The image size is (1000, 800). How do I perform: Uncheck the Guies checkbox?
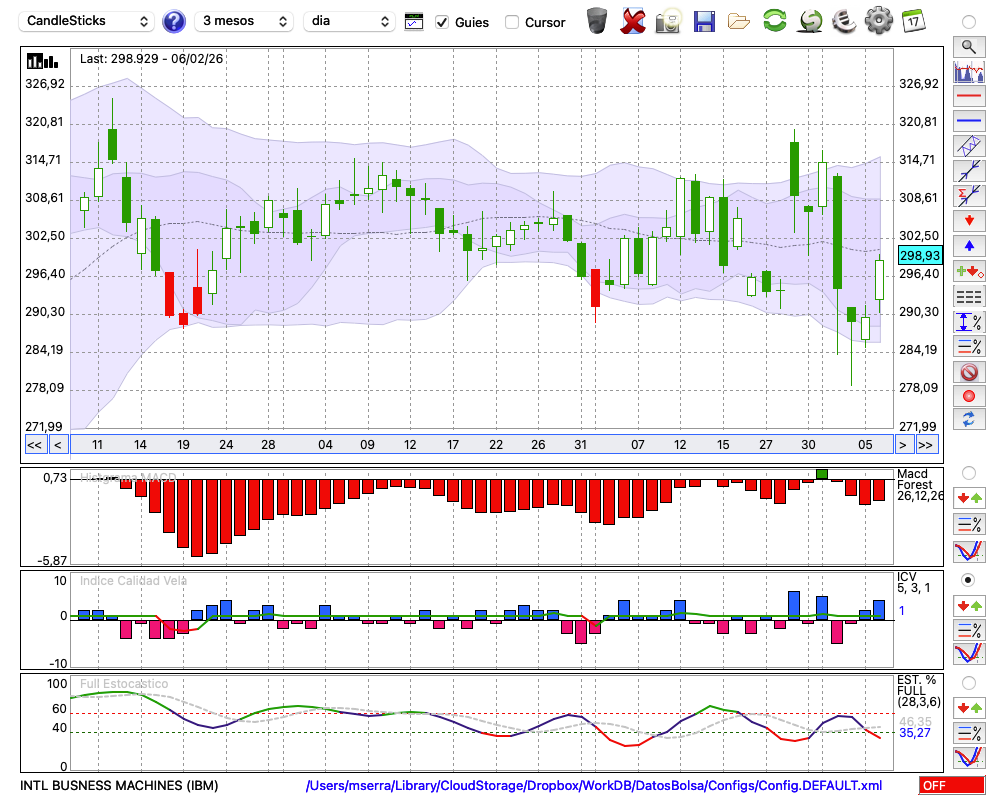(x=442, y=22)
